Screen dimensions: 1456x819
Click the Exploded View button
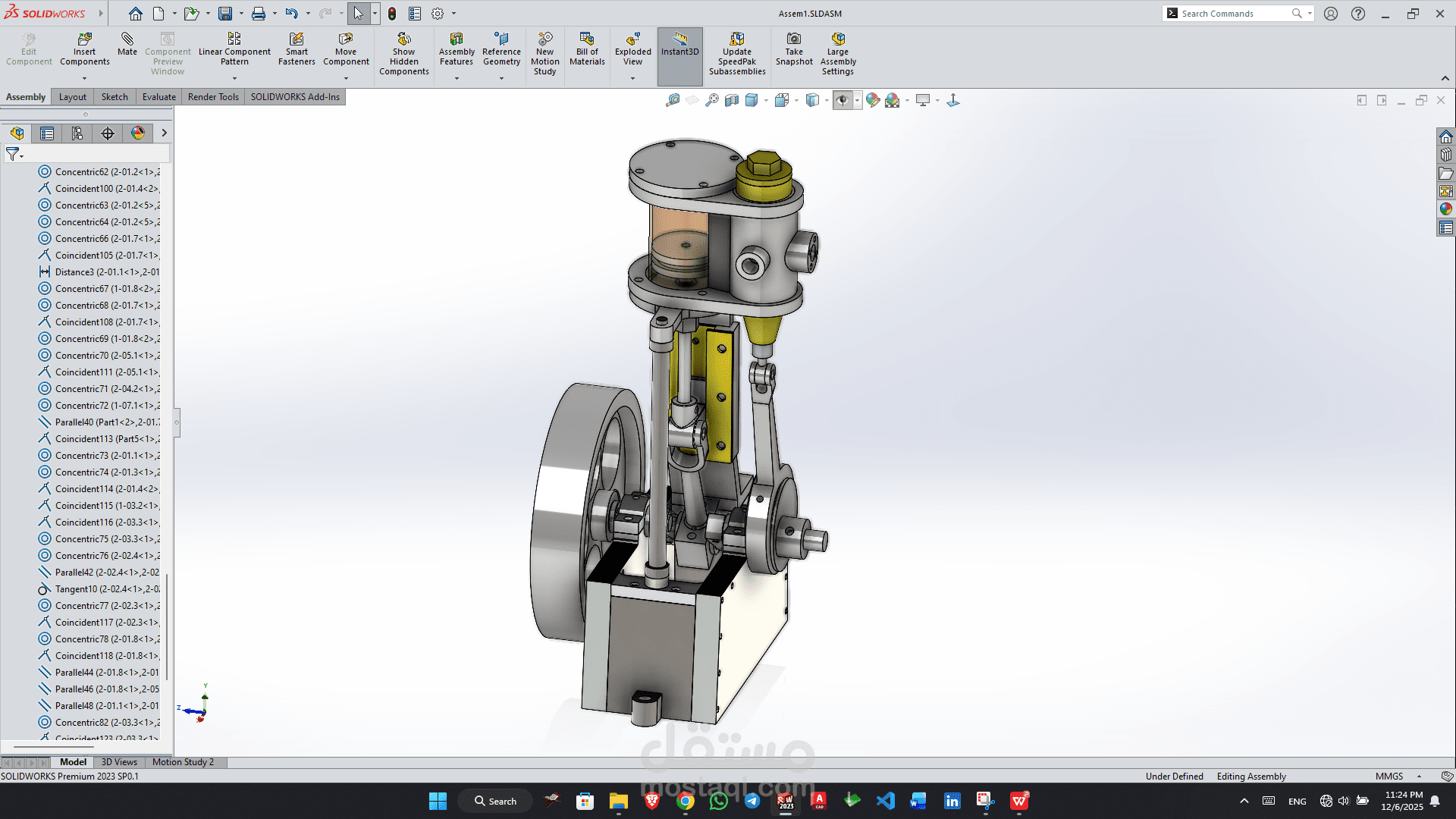click(632, 49)
